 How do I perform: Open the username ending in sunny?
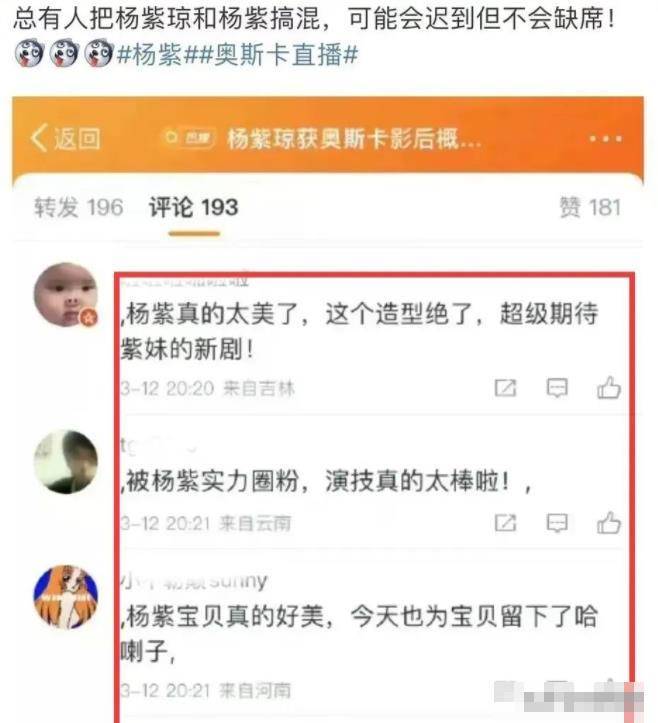[x=194, y=581]
